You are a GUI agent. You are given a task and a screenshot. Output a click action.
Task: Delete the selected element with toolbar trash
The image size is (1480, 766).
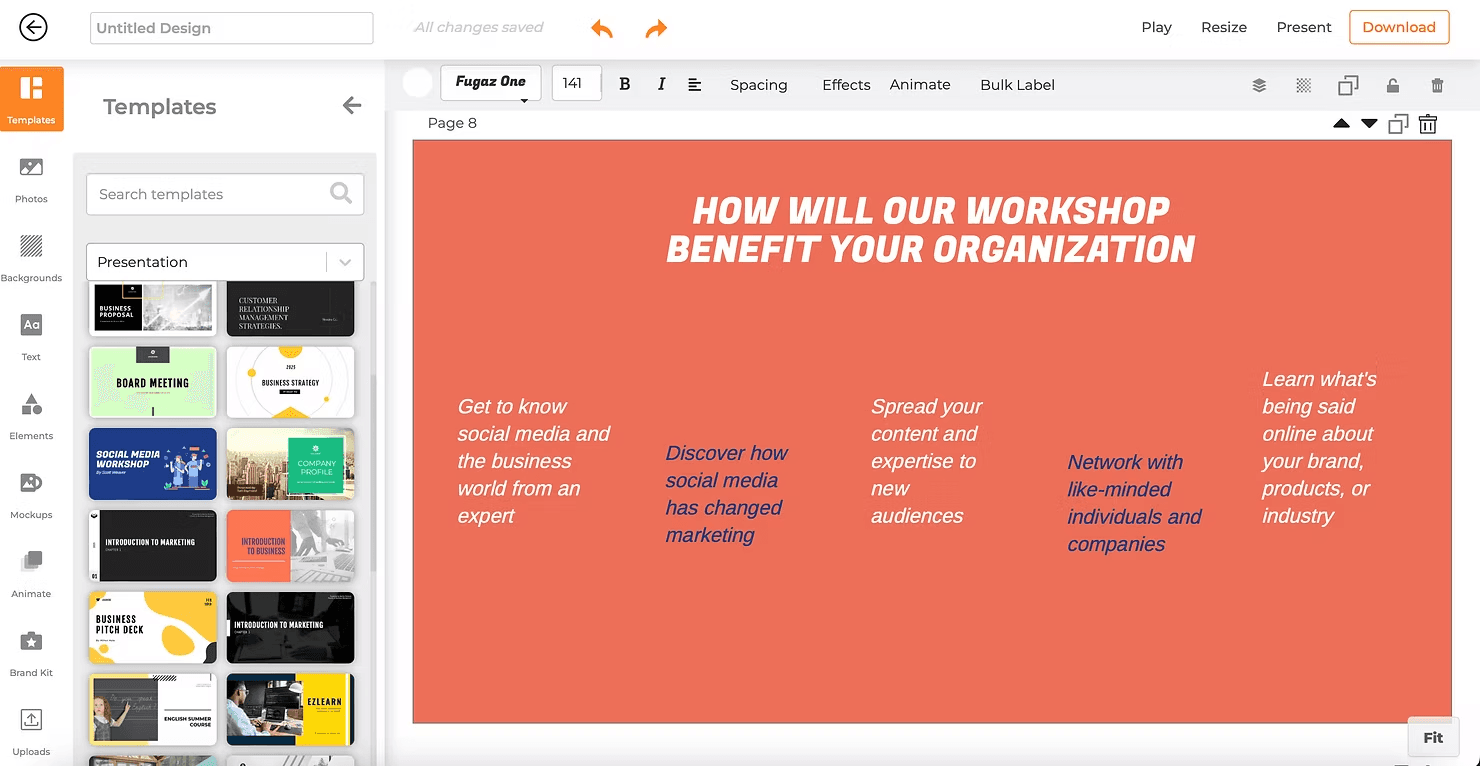coord(1437,85)
